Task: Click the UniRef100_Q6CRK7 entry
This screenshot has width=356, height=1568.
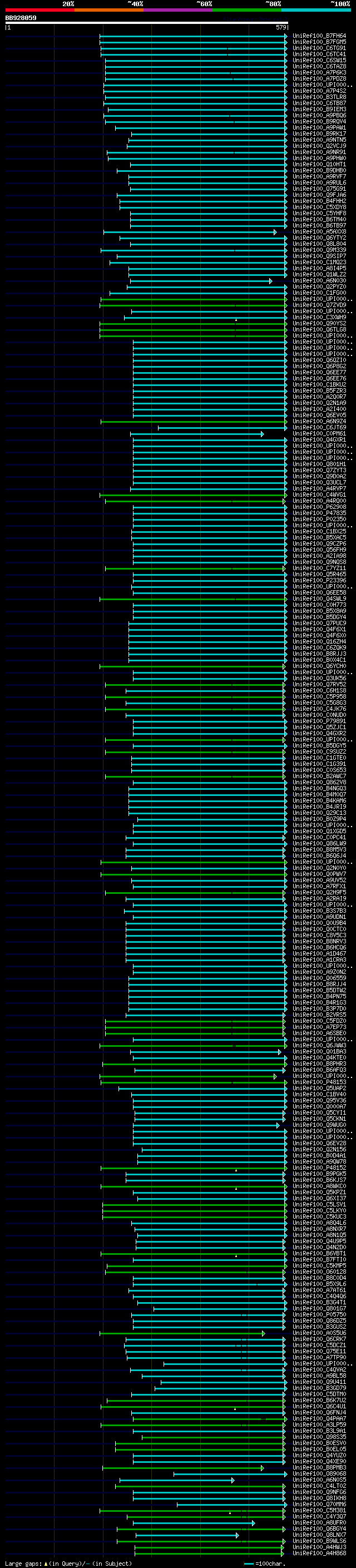Action: (x=319, y=1339)
